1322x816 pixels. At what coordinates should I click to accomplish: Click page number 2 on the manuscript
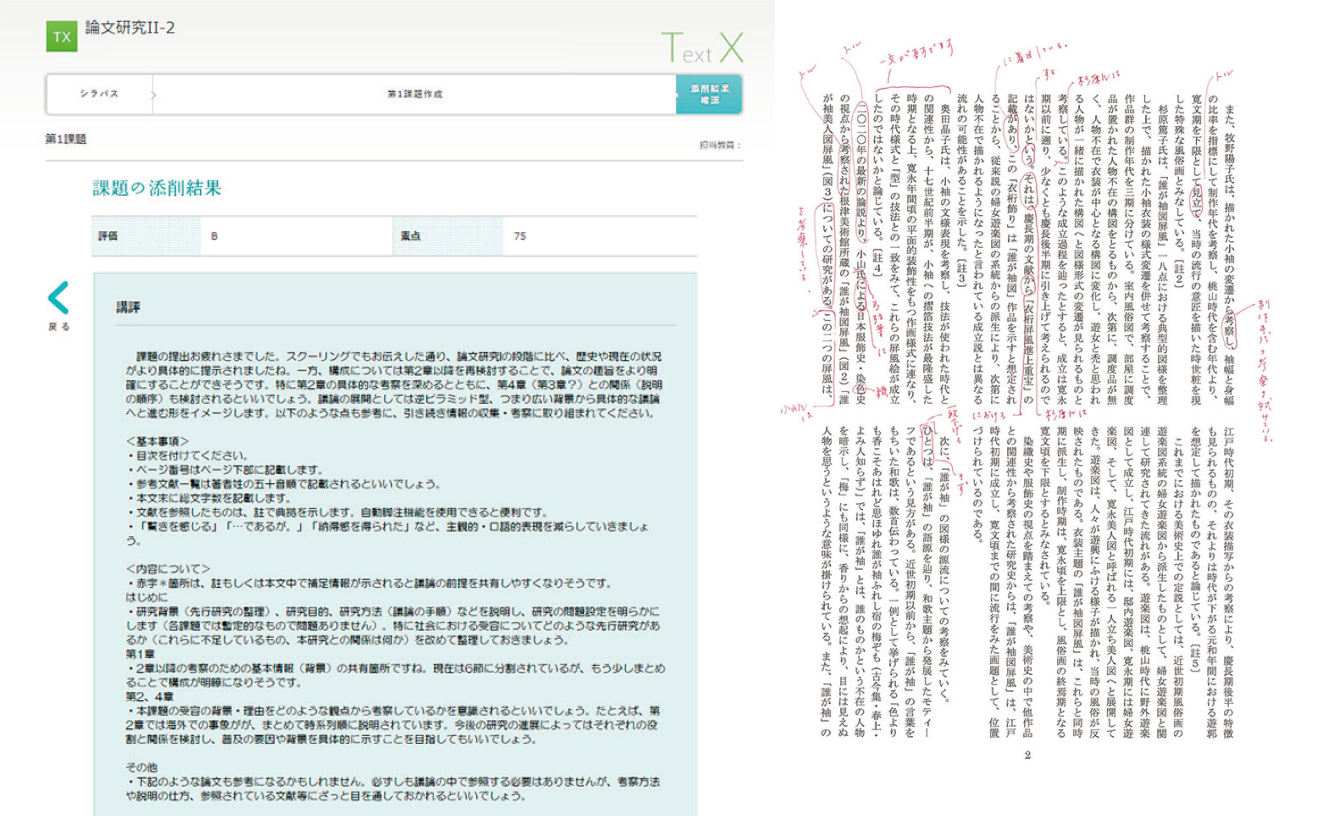click(x=1027, y=754)
